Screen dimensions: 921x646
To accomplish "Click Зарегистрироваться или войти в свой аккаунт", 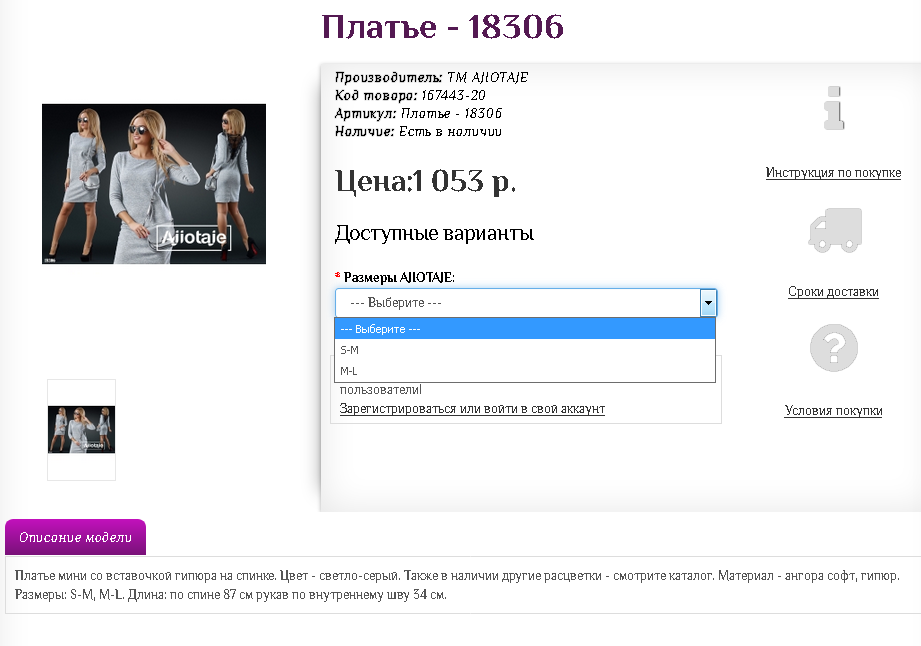I will pyautogui.click(x=472, y=409).
